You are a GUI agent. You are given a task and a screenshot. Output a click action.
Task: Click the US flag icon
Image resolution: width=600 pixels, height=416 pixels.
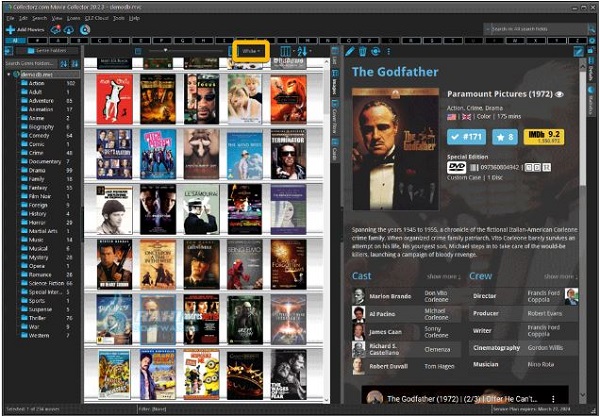452,117
